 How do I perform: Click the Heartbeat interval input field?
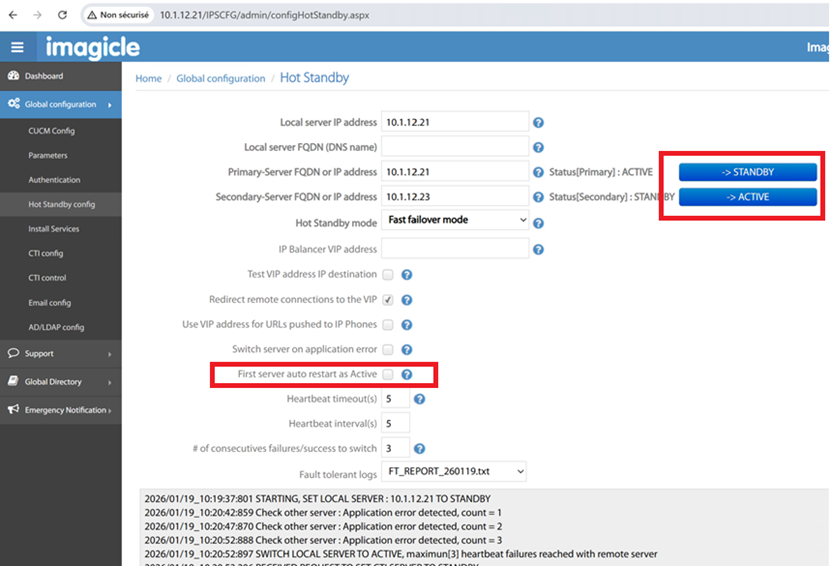(395, 424)
